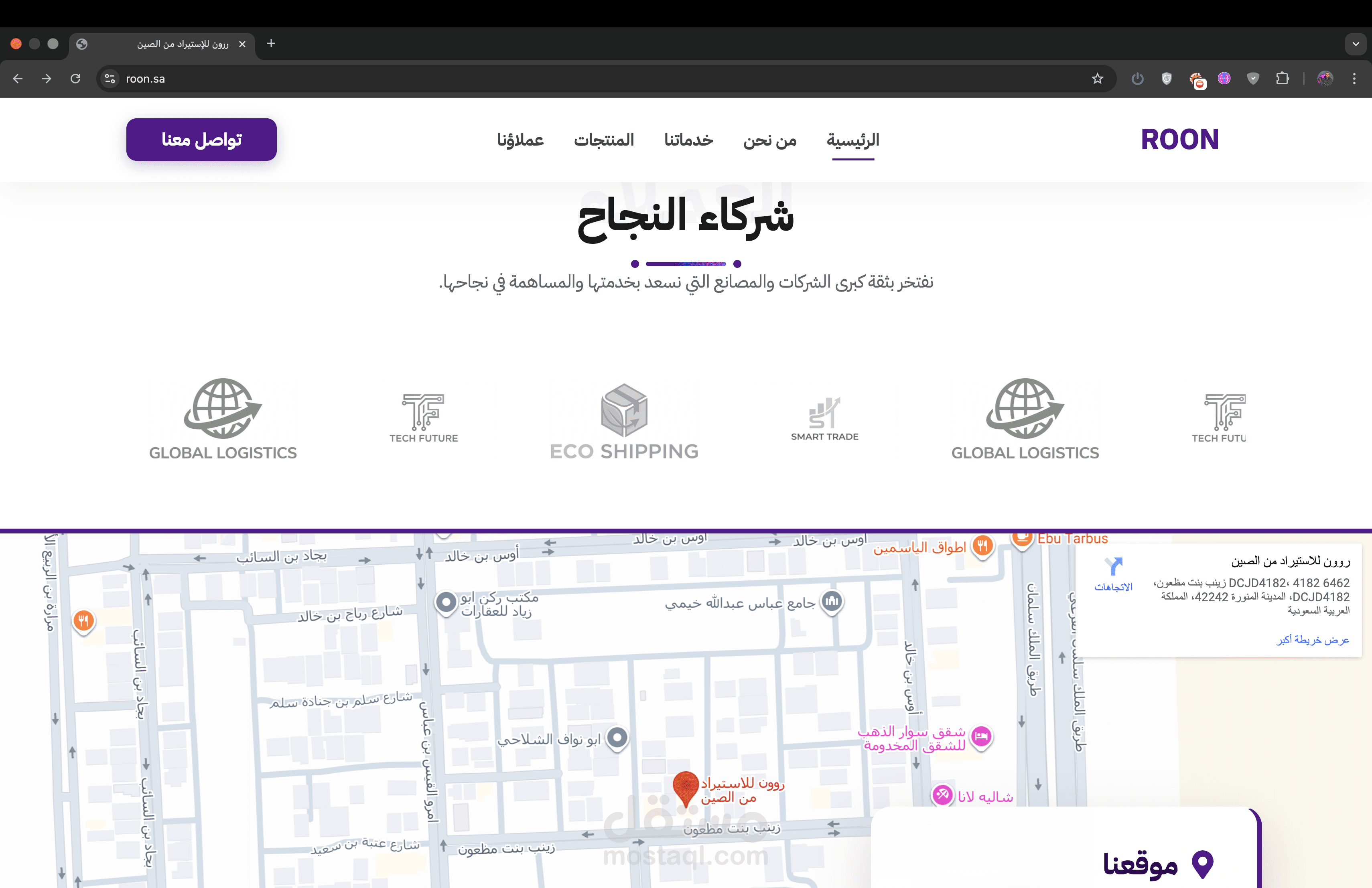Viewport: 1372px width, 888px height.
Task: Click the تواصل معنا purple button
Action: pyautogui.click(x=201, y=140)
